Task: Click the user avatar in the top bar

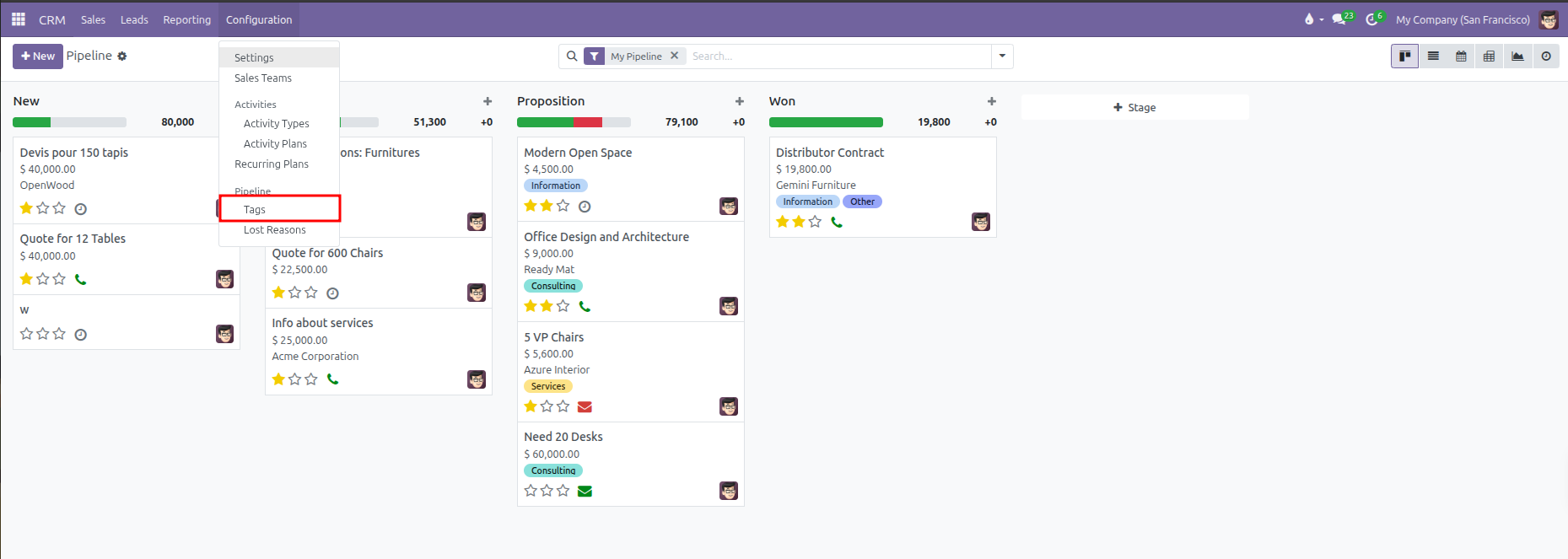Action: coord(1549,19)
